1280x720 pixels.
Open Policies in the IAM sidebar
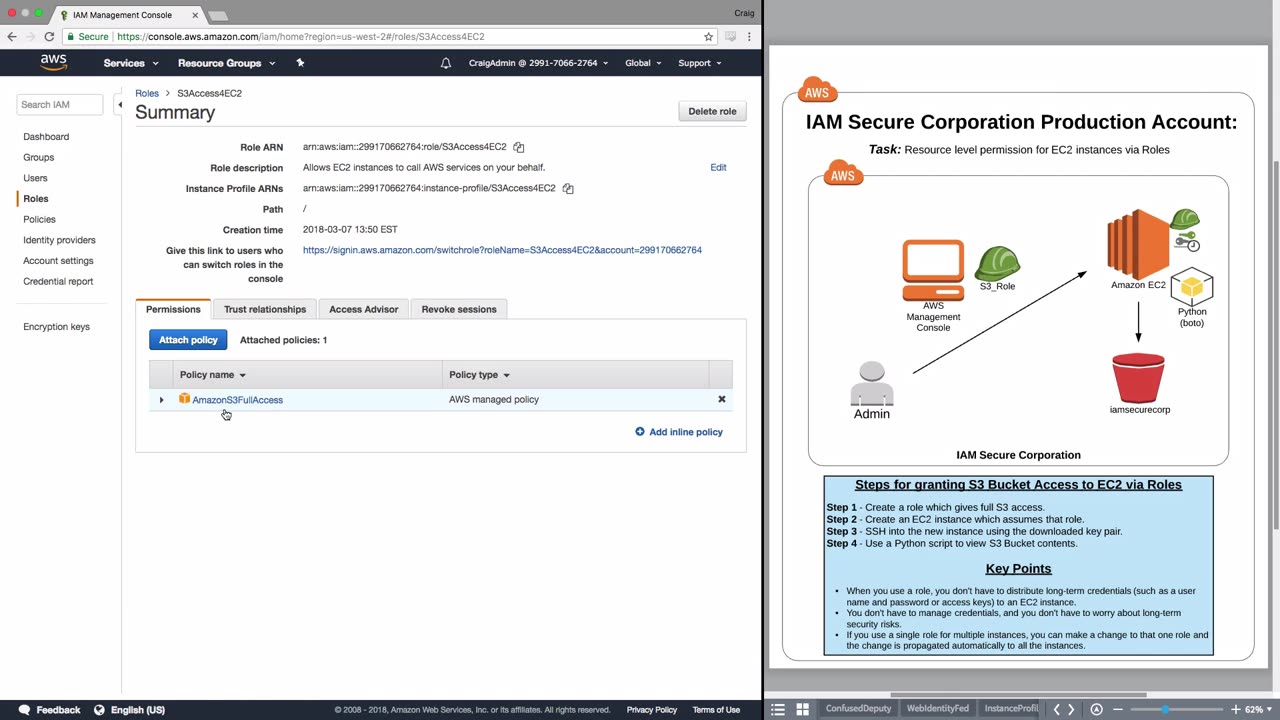[x=39, y=219]
